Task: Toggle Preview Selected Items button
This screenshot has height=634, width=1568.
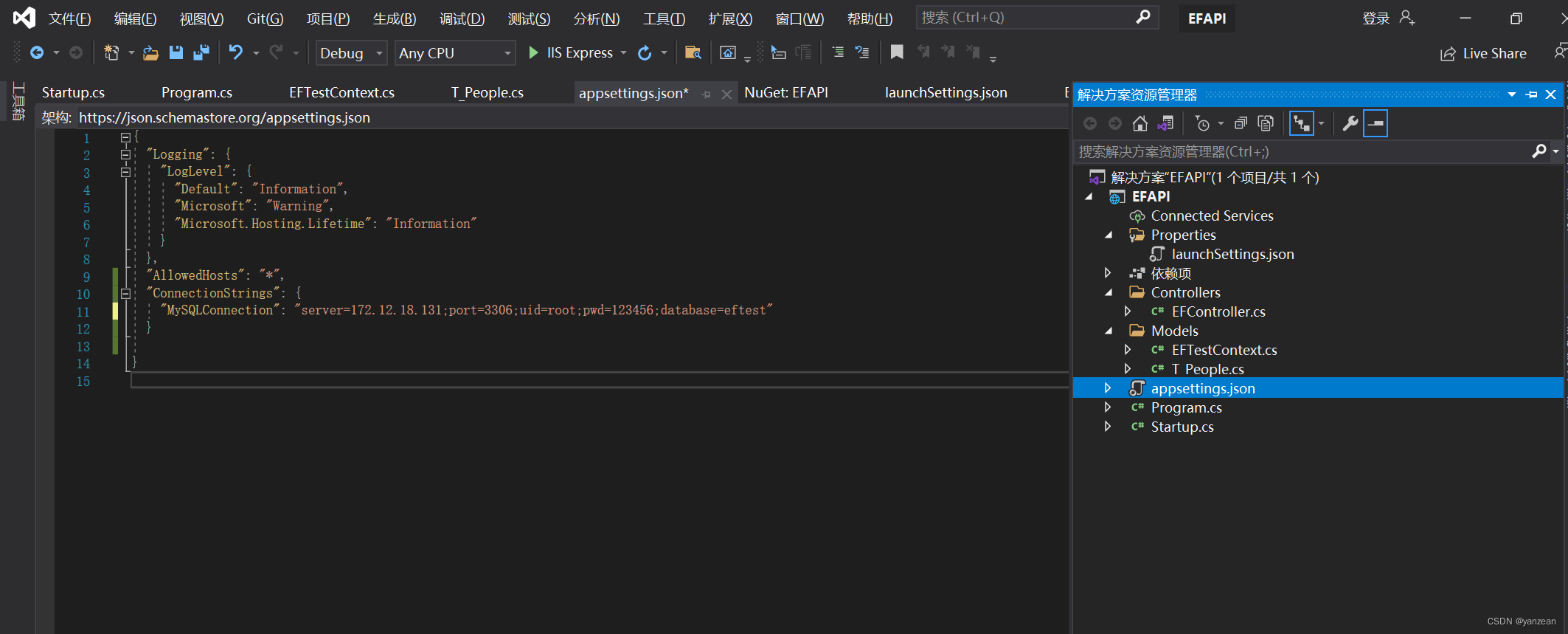Action: [1376, 123]
